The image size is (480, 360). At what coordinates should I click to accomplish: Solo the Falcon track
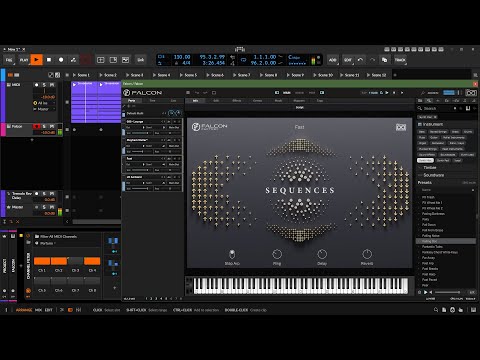click(x=44, y=126)
